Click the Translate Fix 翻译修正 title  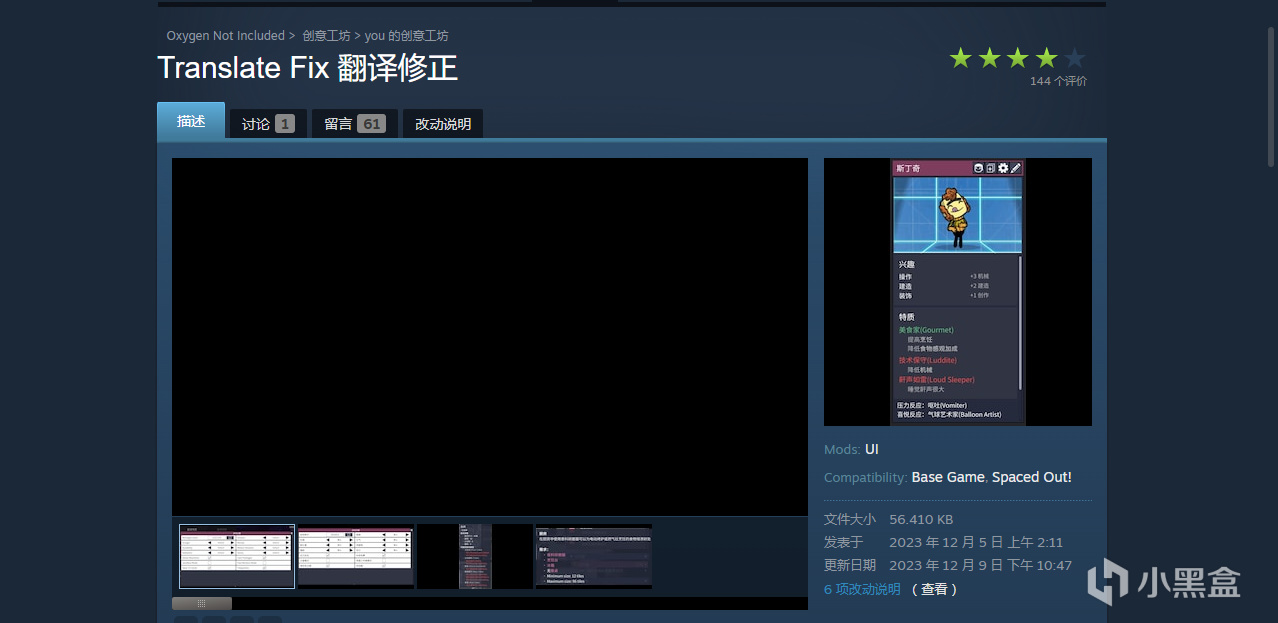307,68
